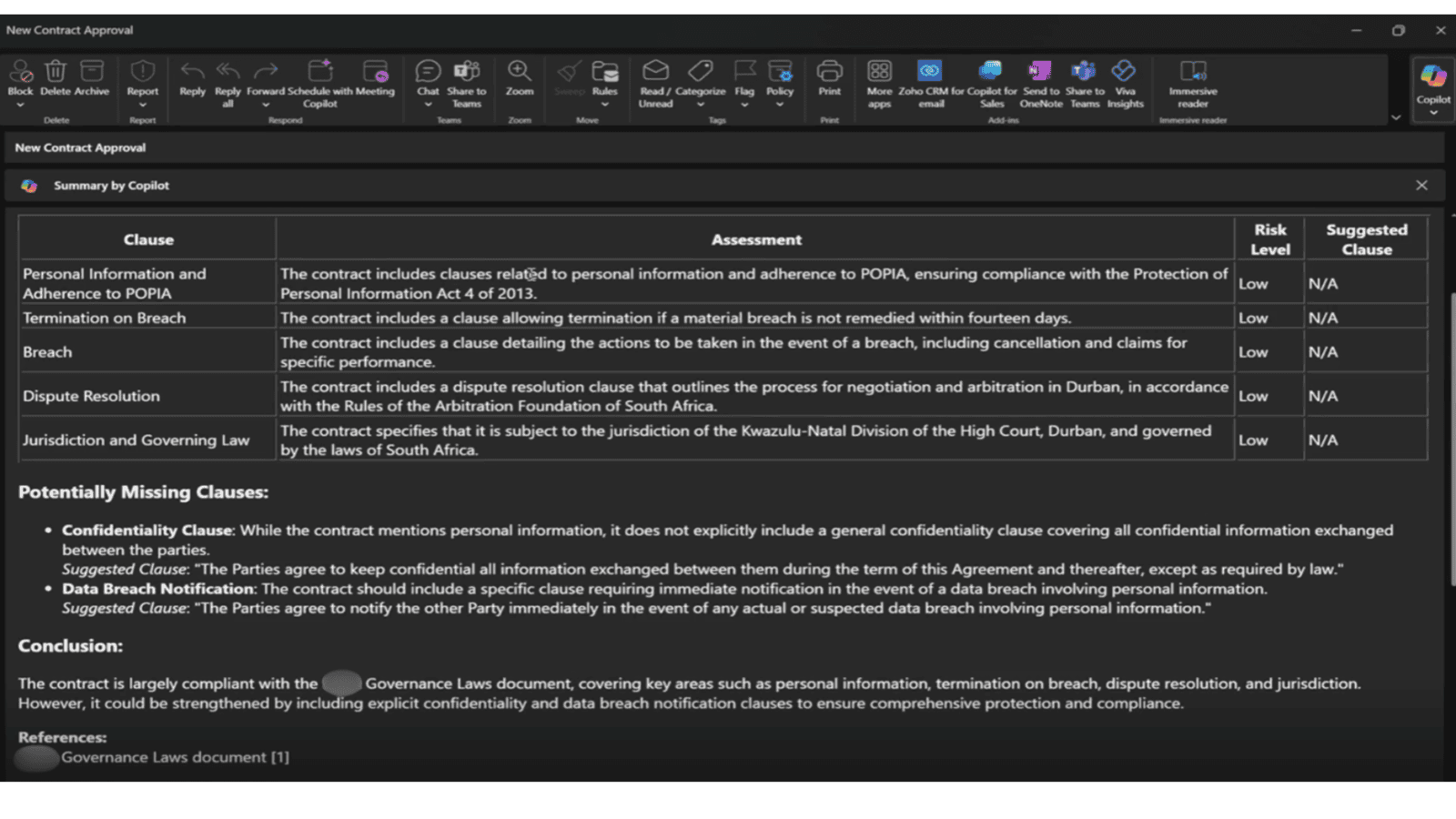Screen dimensions: 1456x819
Task: Open the Categorize dropdown menu
Action: click(x=701, y=105)
